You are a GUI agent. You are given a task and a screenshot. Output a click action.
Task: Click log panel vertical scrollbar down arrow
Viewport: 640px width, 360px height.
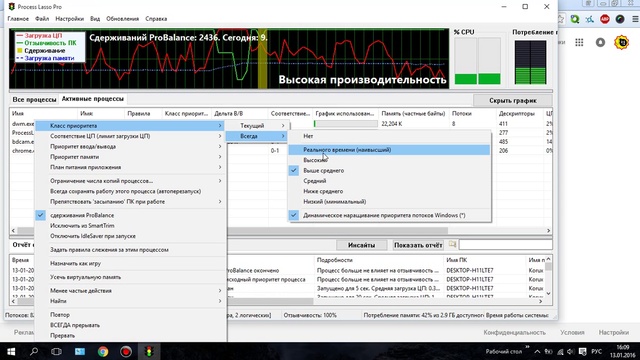click(x=548, y=293)
